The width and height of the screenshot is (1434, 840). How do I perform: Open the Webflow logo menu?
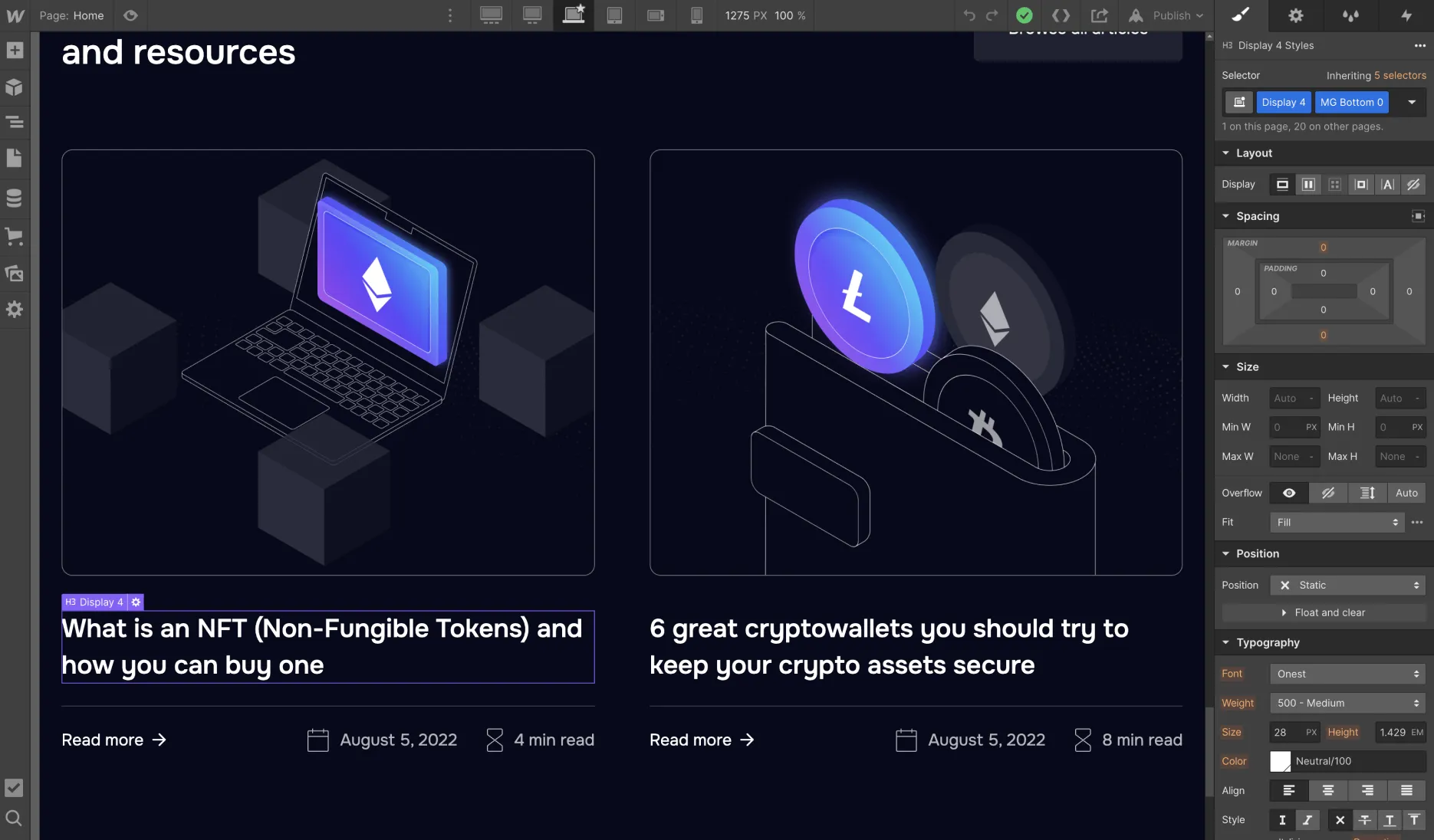tap(15, 15)
